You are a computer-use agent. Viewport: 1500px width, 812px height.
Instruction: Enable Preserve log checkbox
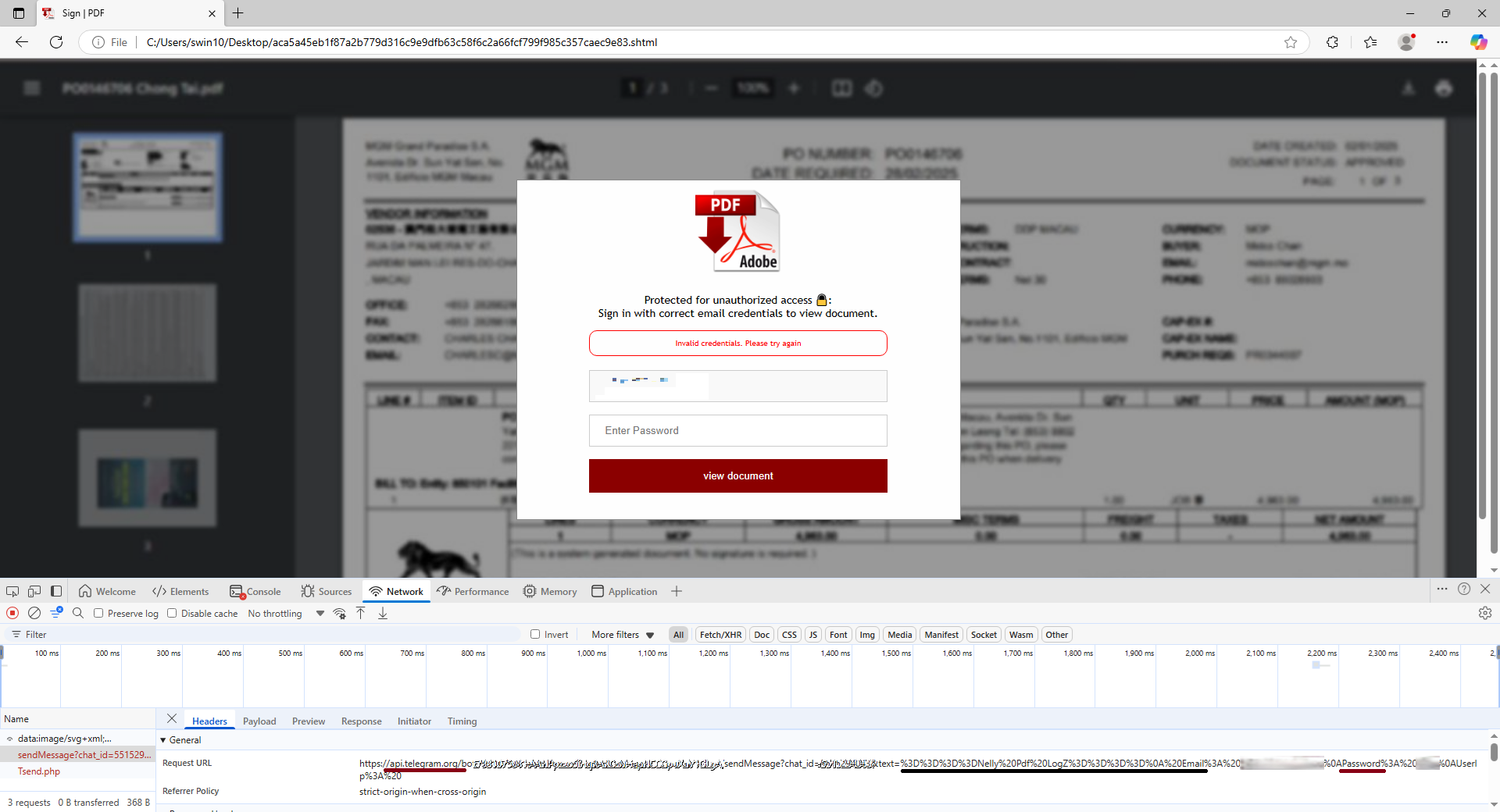point(98,613)
